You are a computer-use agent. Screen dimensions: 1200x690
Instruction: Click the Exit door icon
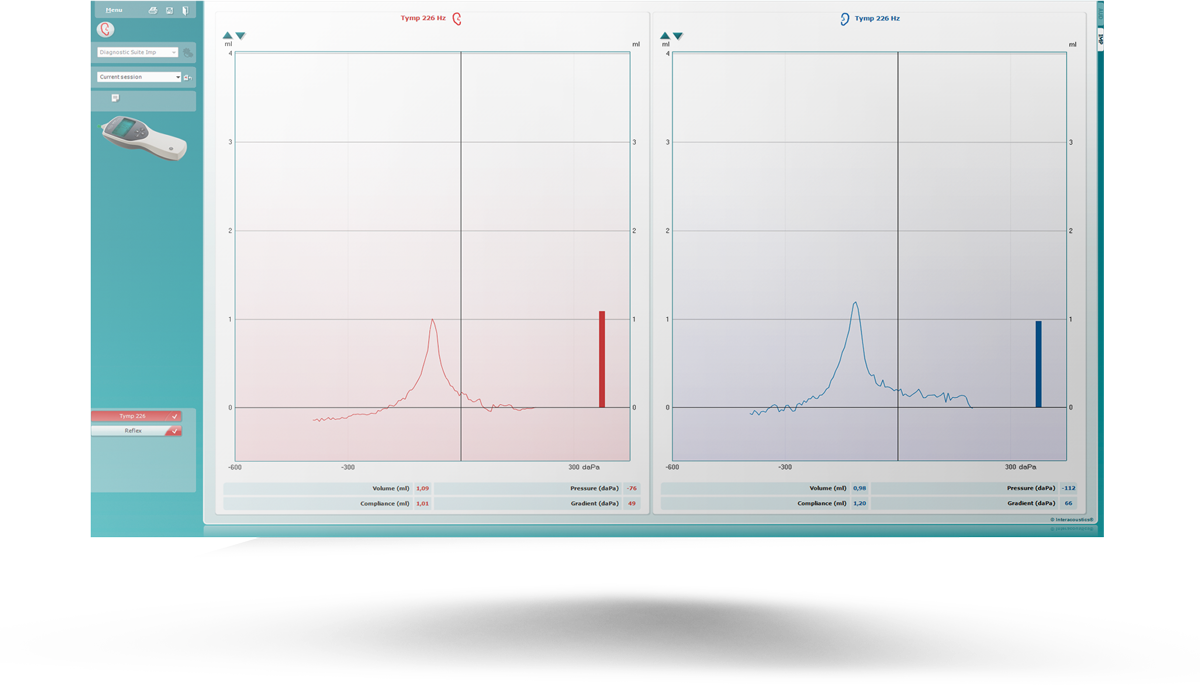pos(185,10)
